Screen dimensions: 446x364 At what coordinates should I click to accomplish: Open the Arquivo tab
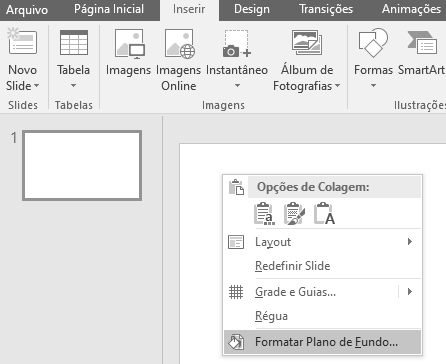coord(27,9)
